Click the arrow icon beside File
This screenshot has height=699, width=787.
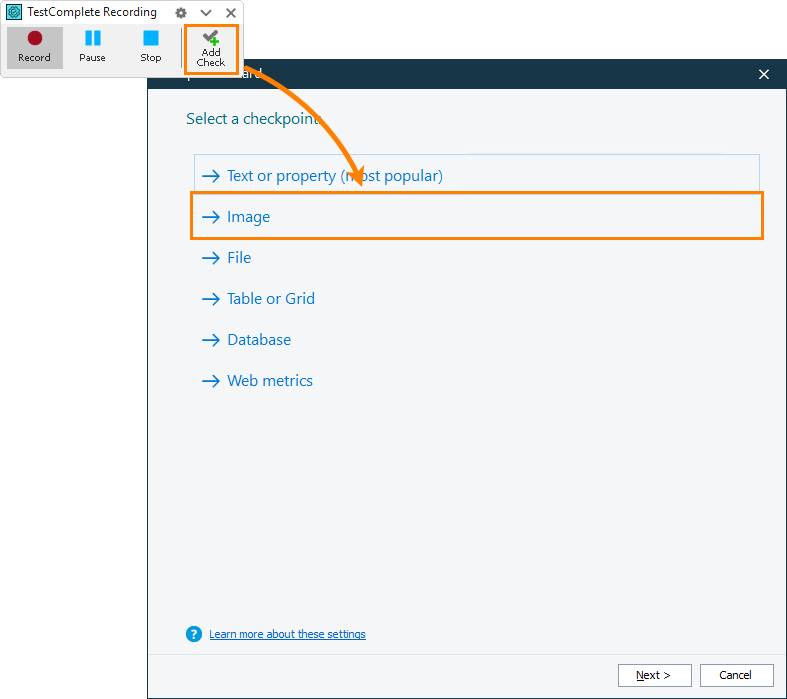pyautogui.click(x=211, y=258)
